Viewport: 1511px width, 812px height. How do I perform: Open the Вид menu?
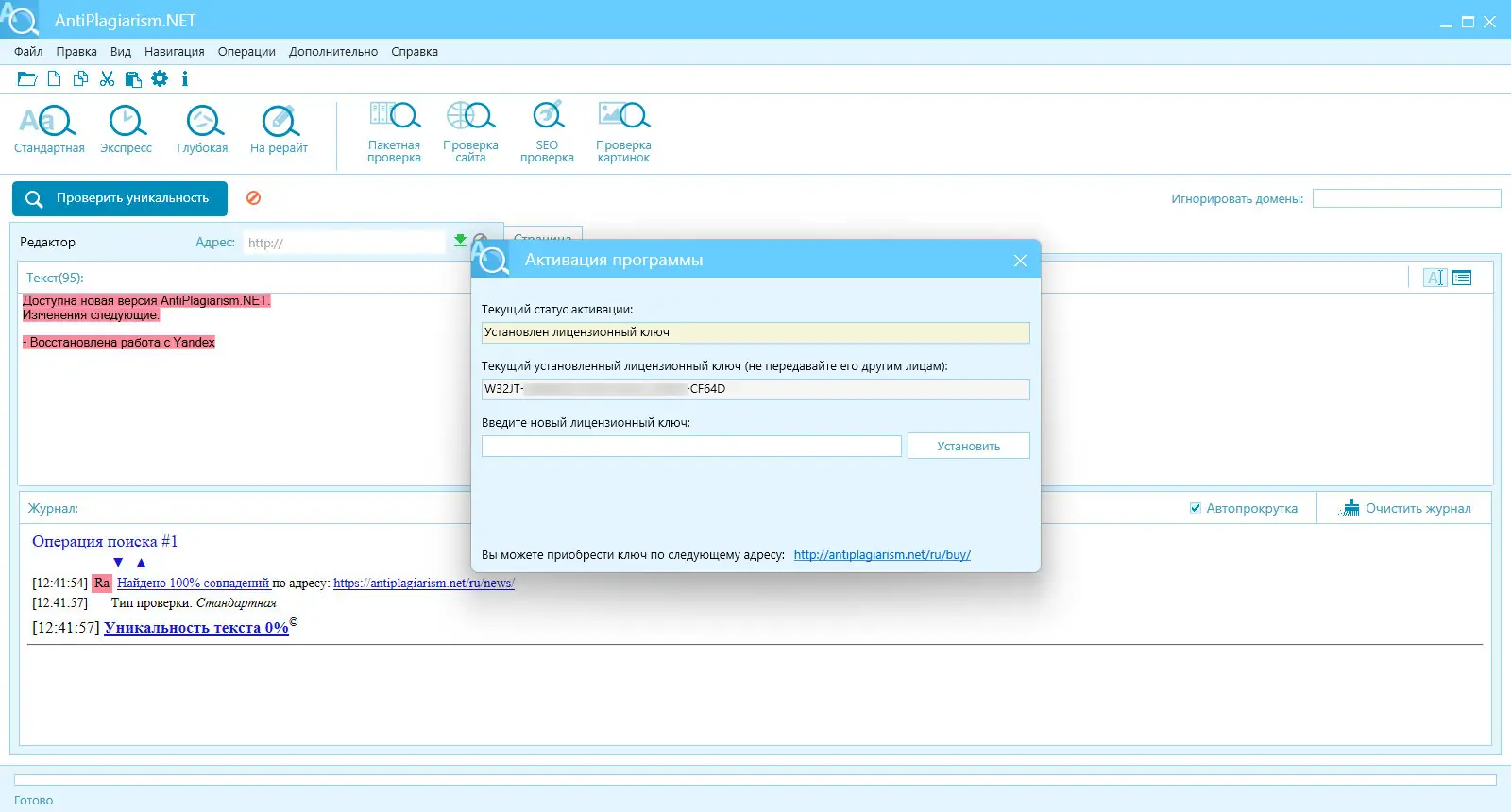(x=121, y=52)
